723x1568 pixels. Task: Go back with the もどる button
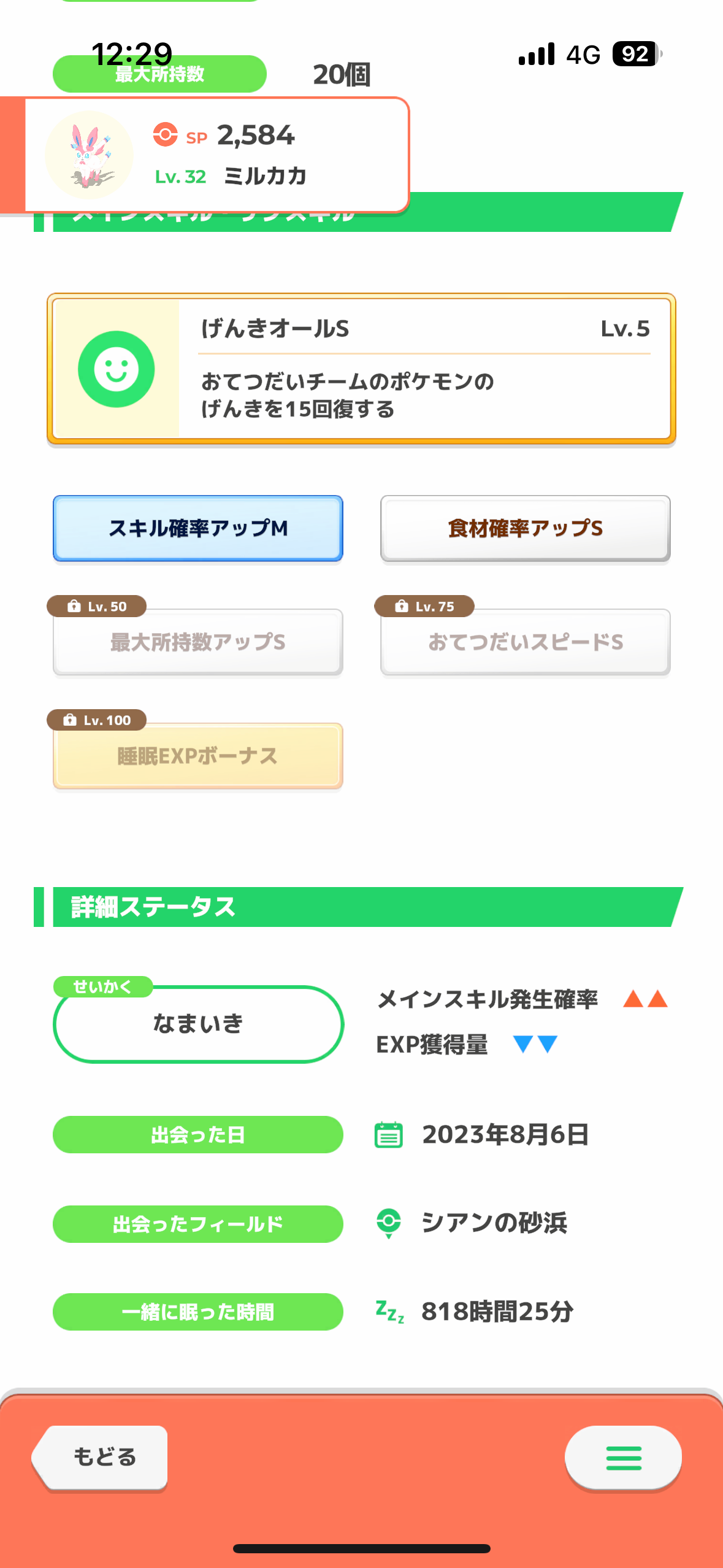click(x=101, y=1457)
